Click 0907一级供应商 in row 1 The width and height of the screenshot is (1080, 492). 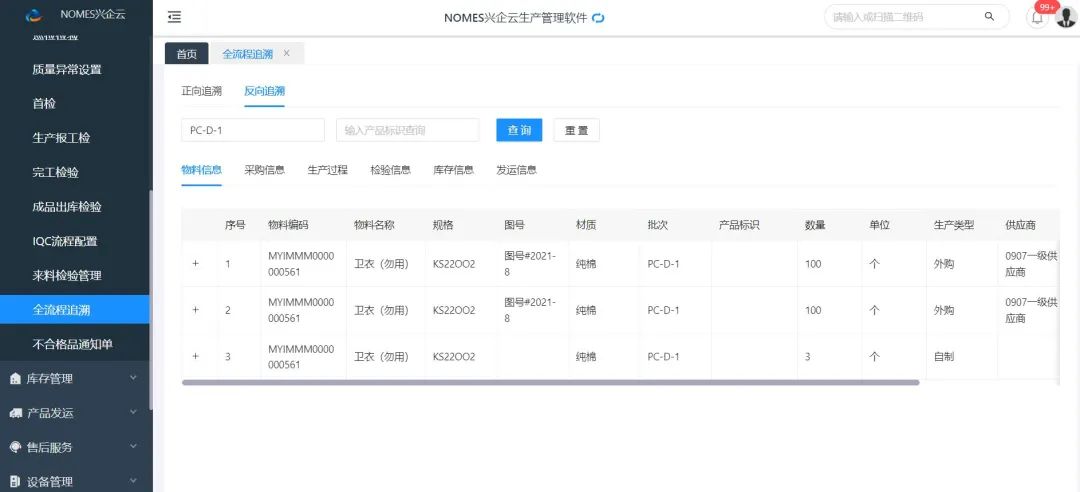click(x=1031, y=264)
